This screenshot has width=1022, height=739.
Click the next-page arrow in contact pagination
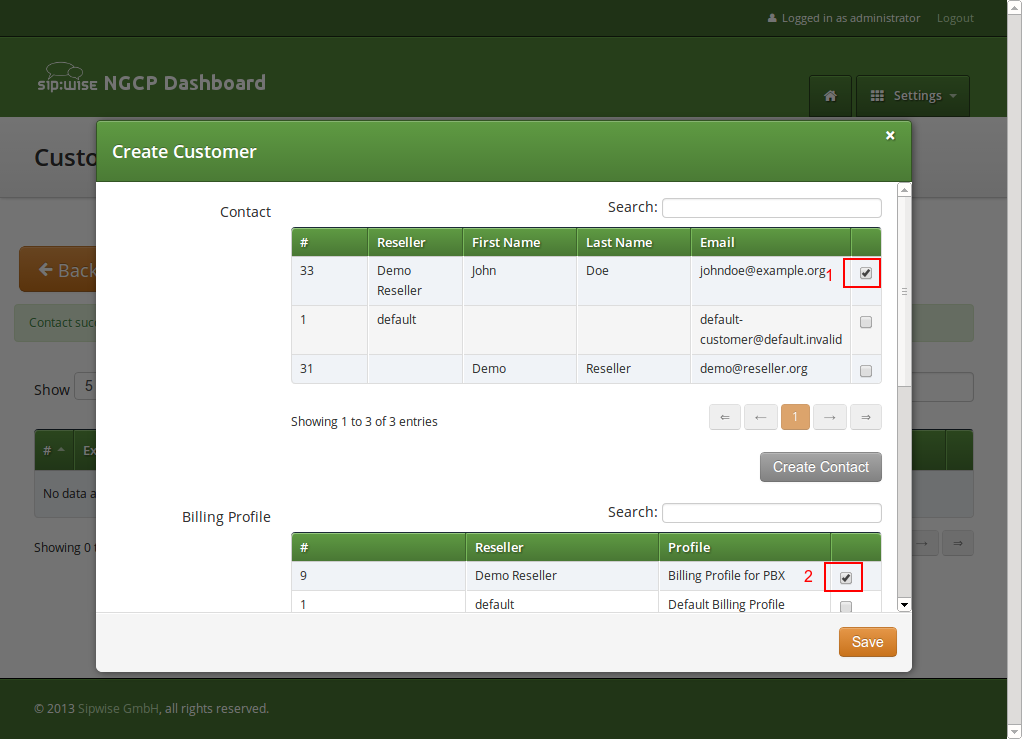click(829, 417)
